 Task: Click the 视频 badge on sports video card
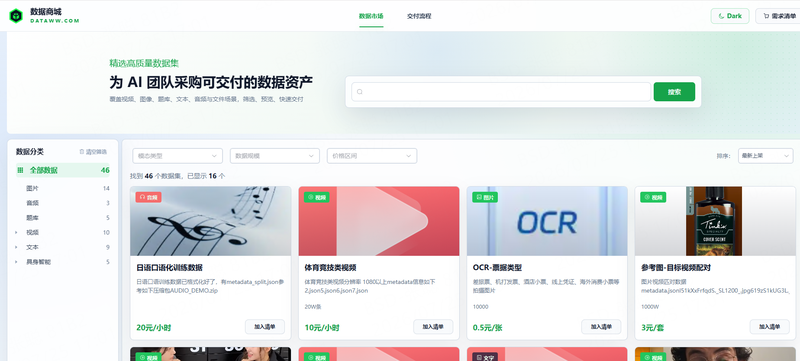[316, 197]
